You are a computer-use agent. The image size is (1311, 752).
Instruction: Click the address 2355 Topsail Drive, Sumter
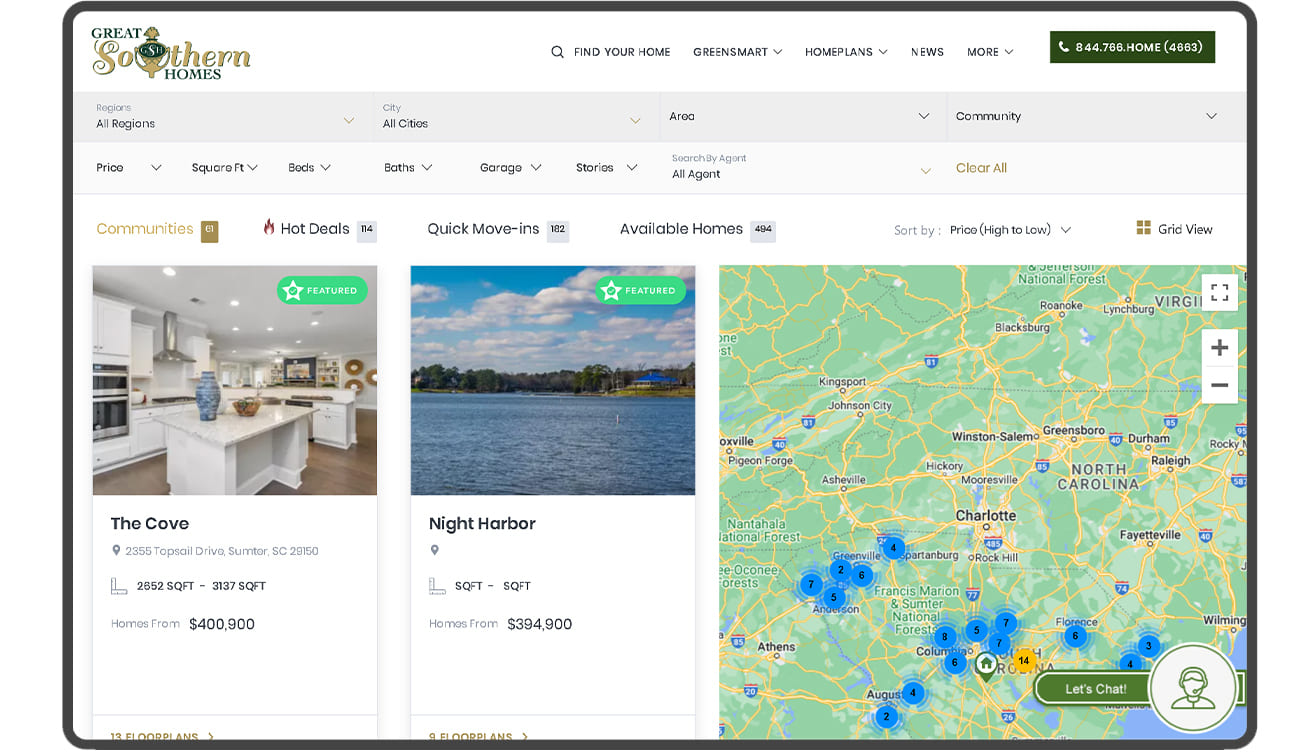(x=222, y=551)
